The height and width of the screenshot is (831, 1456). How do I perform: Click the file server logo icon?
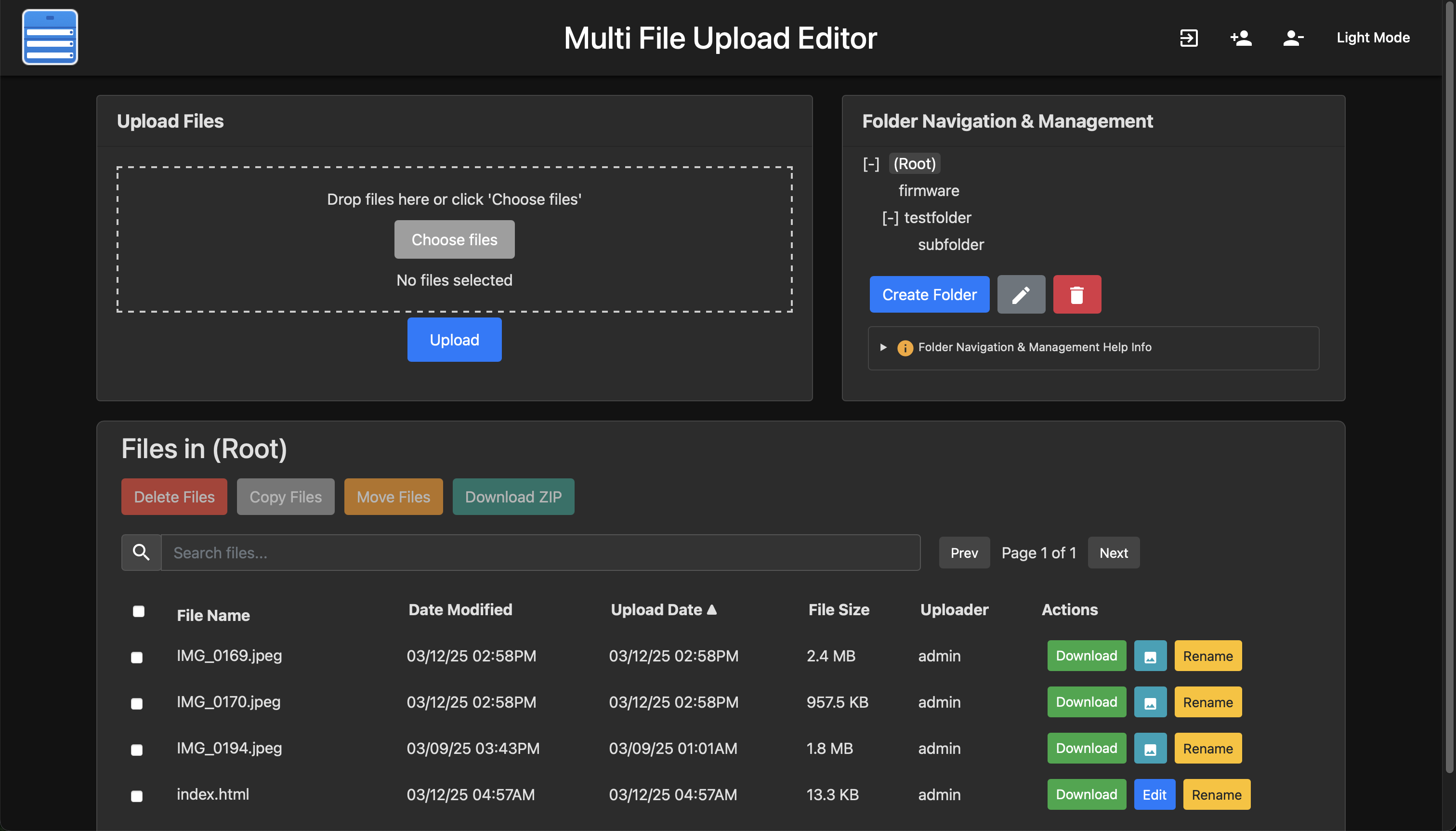pyautogui.click(x=50, y=38)
